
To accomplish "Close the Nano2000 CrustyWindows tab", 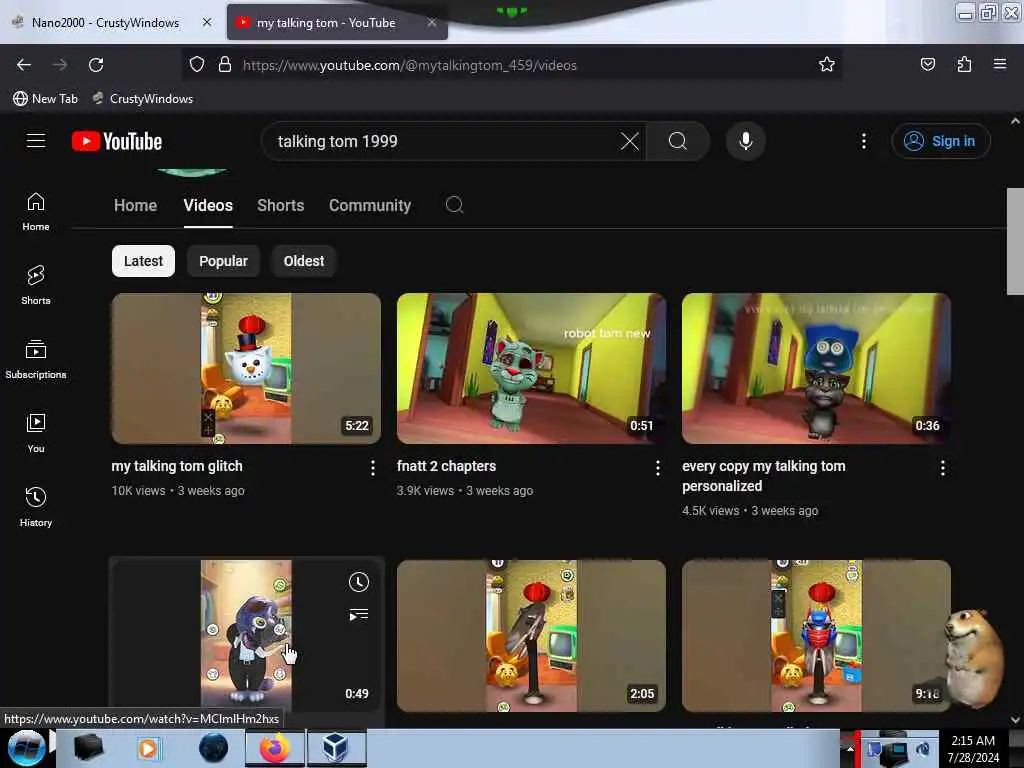I will [x=207, y=22].
